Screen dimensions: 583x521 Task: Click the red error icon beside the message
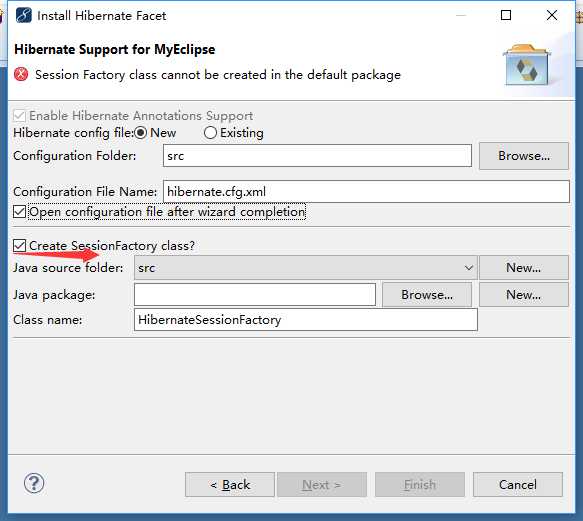point(21,74)
